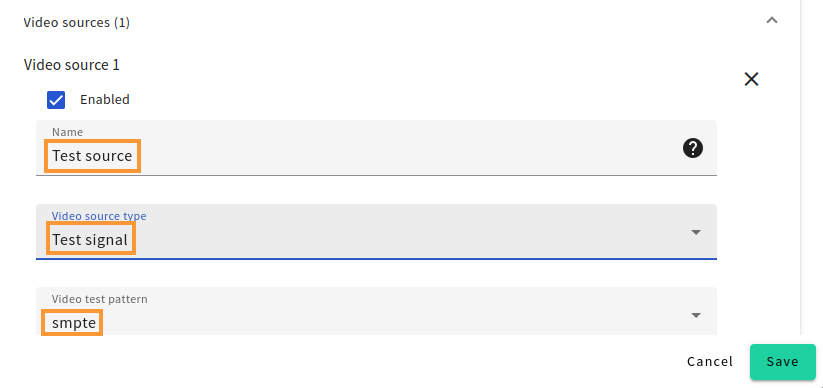Image resolution: width=823 pixels, height=388 pixels.
Task: Click the Video test pattern label
Action: (100, 299)
